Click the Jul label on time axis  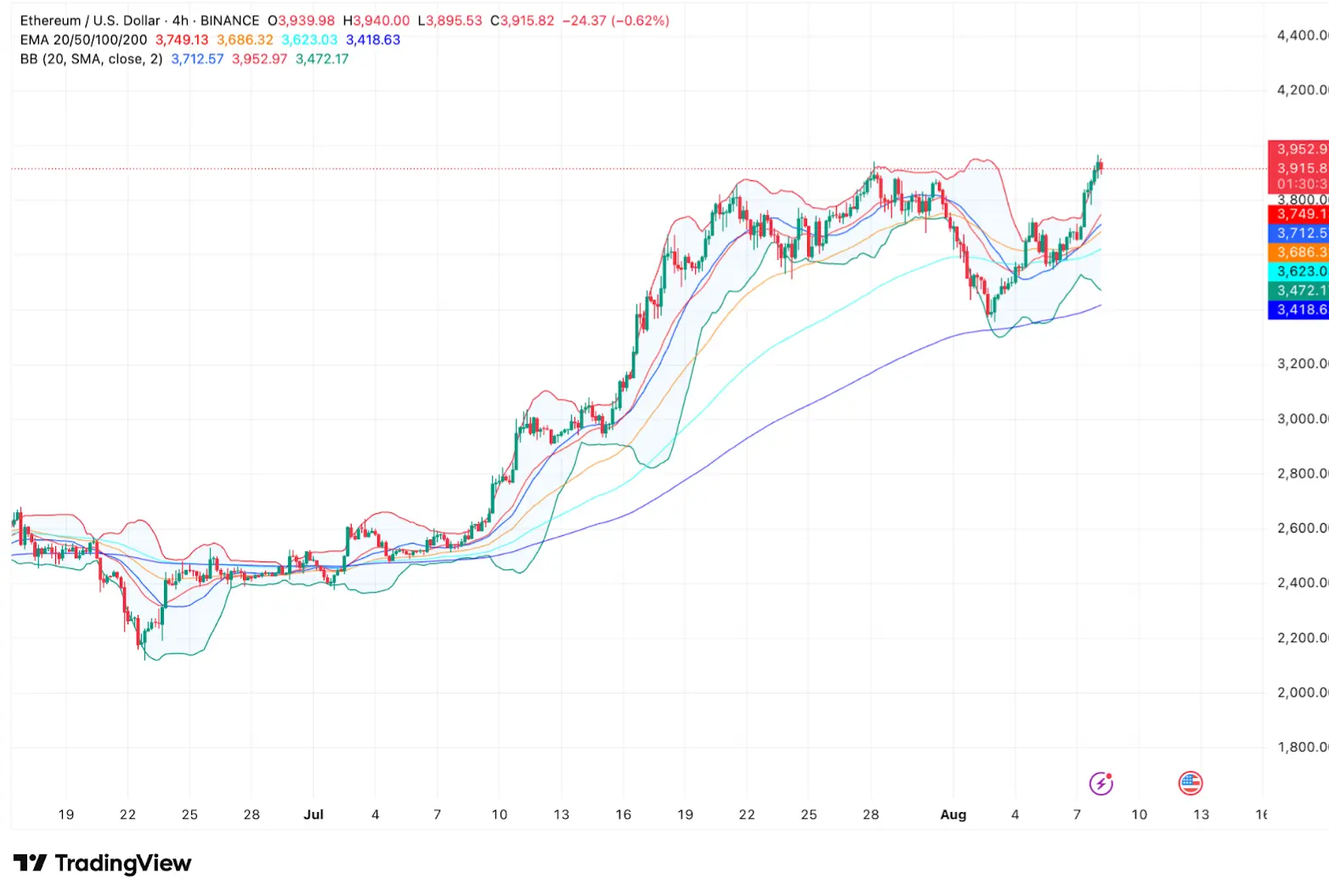click(x=314, y=814)
